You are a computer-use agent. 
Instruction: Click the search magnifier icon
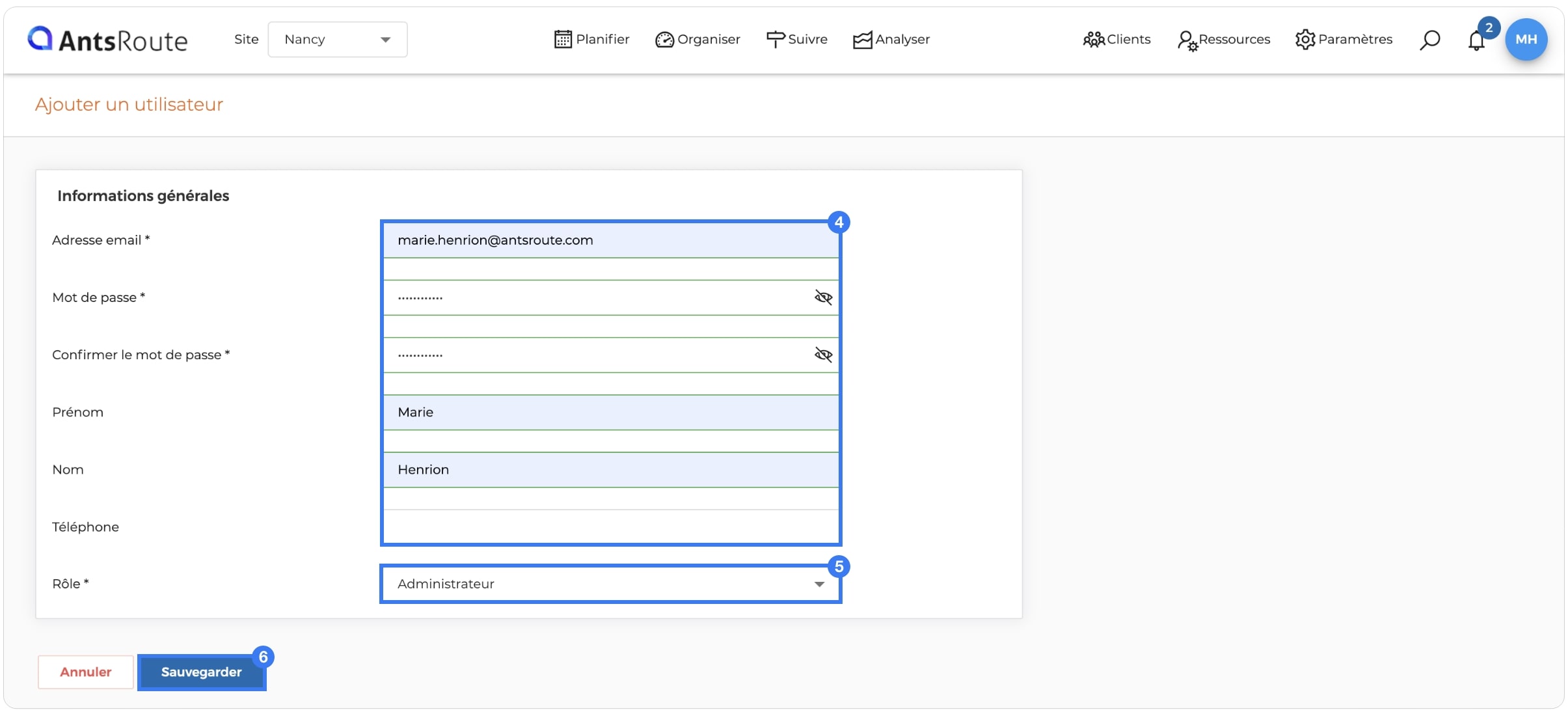point(1429,40)
